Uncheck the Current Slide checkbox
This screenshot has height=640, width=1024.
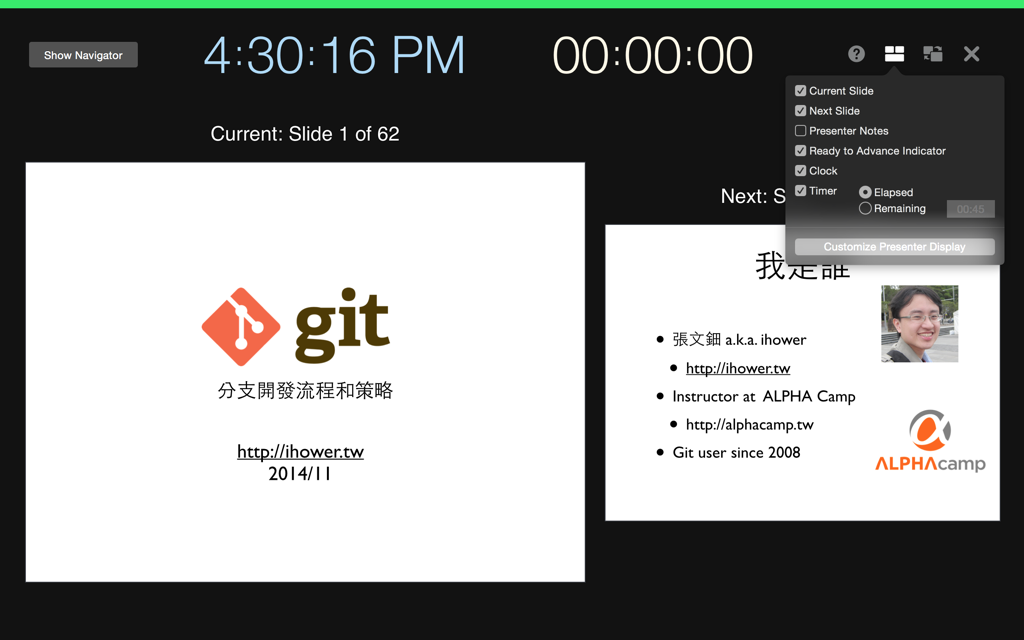pos(801,91)
